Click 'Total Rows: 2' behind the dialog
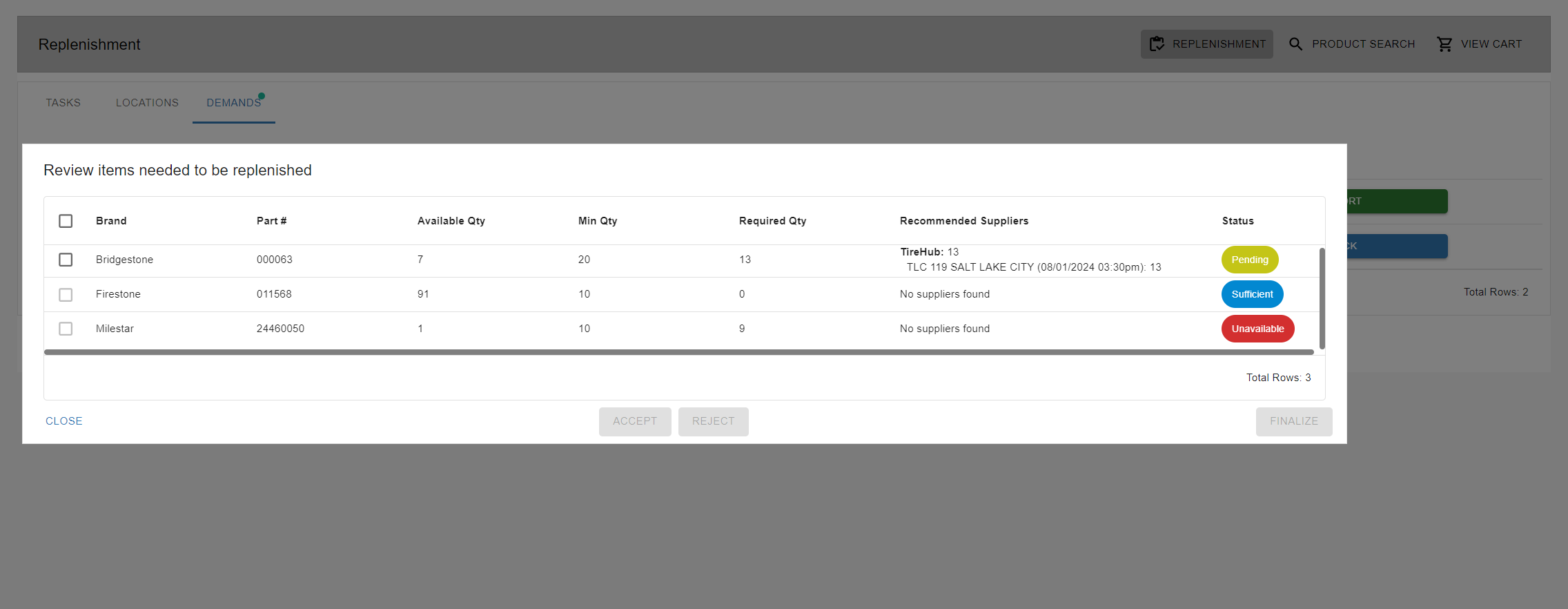The height and width of the screenshot is (609, 1568). coord(1496,292)
